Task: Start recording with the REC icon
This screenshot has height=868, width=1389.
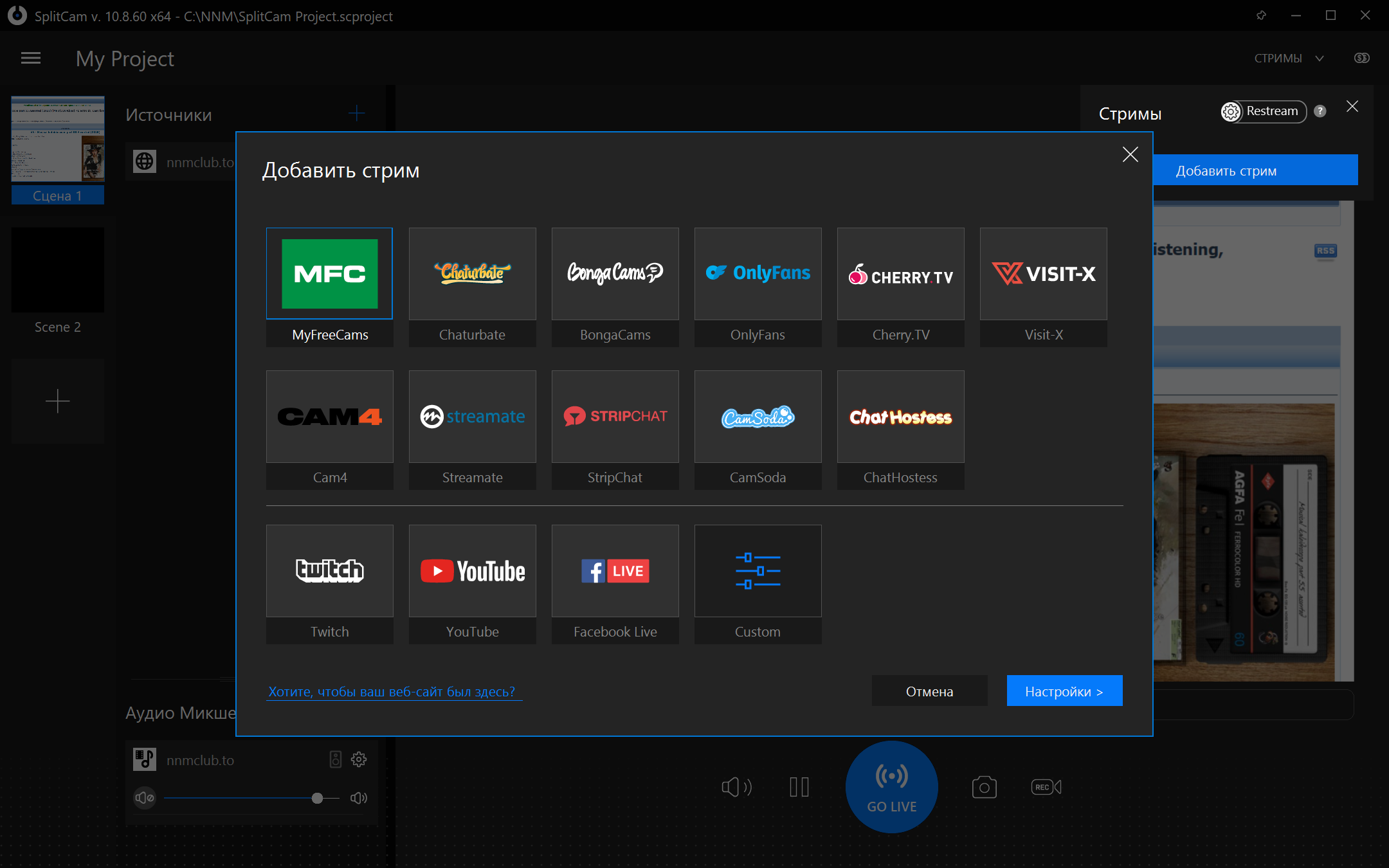Action: click(x=1046, y=787)
